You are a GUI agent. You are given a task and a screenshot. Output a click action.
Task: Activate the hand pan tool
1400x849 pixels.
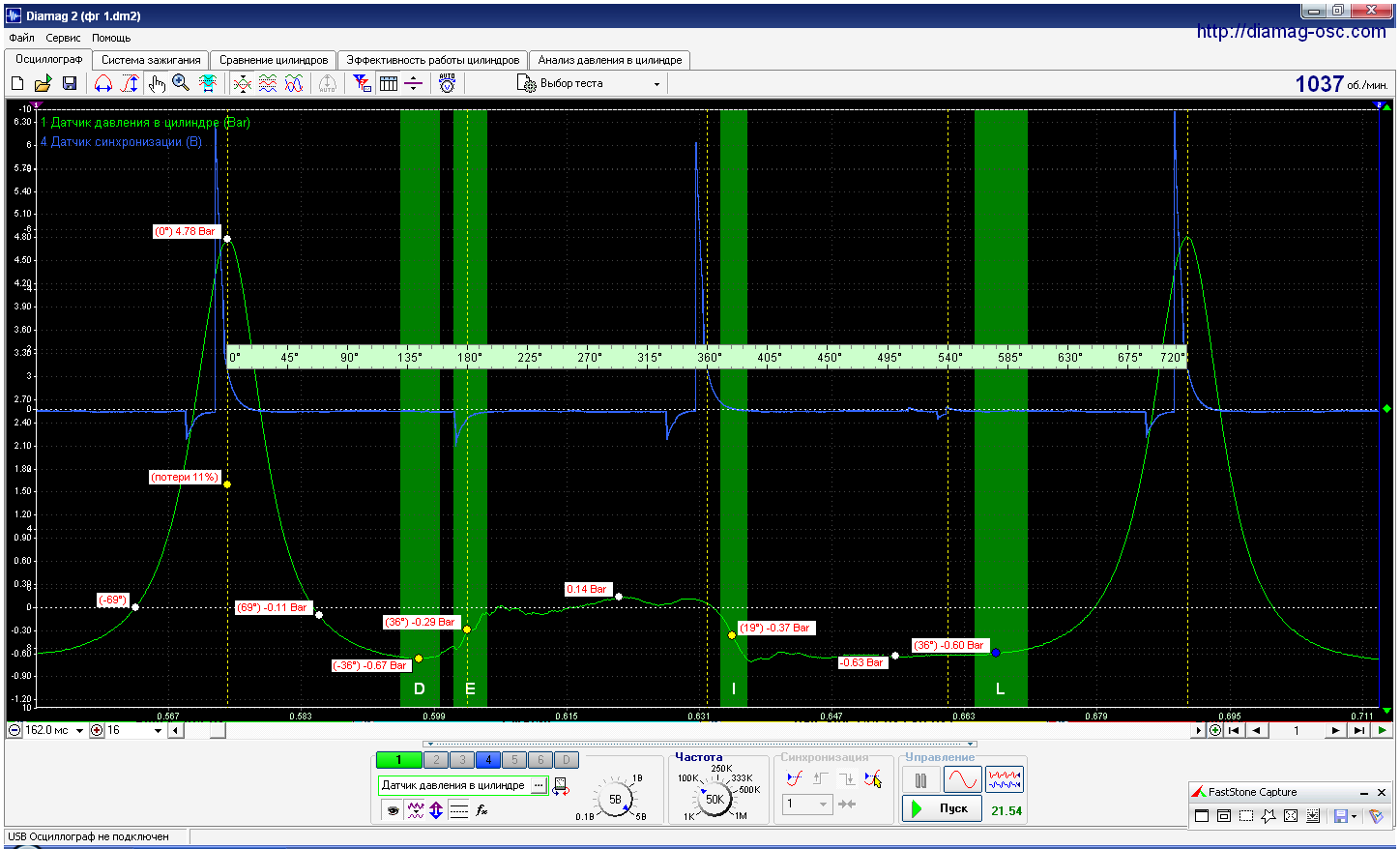(x=157, y=84)
